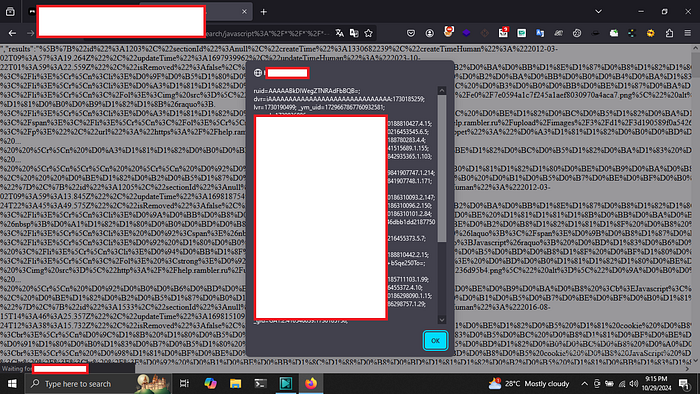Screen dimensions: 700x394
Task: Click the dark brown diamond extension icon
Action: (485, 33)
